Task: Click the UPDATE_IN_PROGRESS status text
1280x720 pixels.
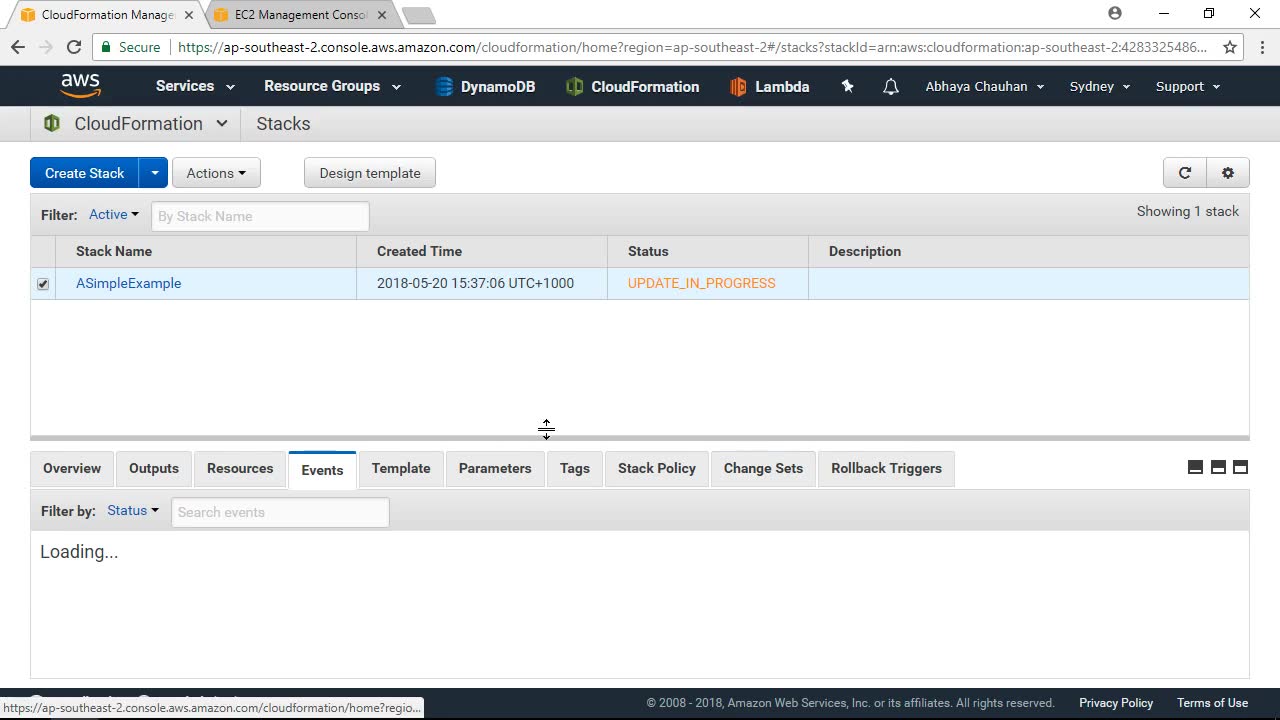Action: (x=702, y=283)
